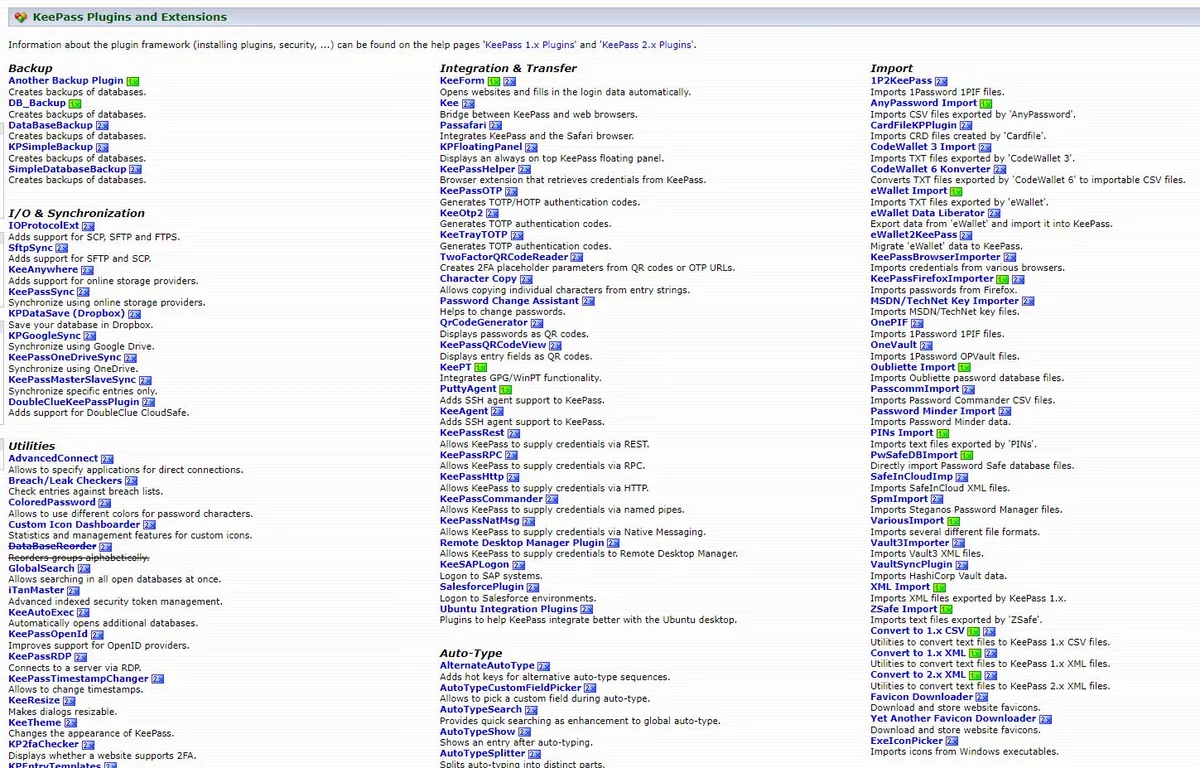The width and height of the screenshot is (1200, 768).
Task: Click the 2.x badge beside AlternateAutoType
Action: [x=545, y=666]
